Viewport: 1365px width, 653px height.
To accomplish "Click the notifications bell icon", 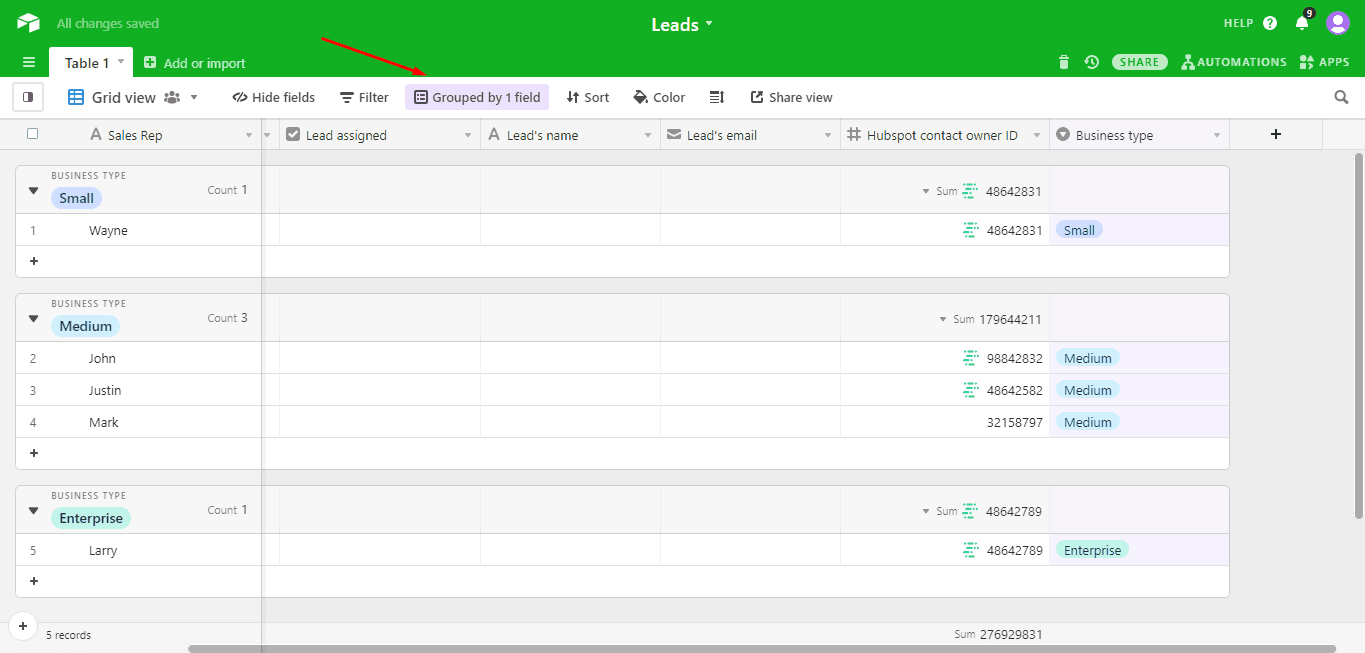I will click(x=1302, y=23).
